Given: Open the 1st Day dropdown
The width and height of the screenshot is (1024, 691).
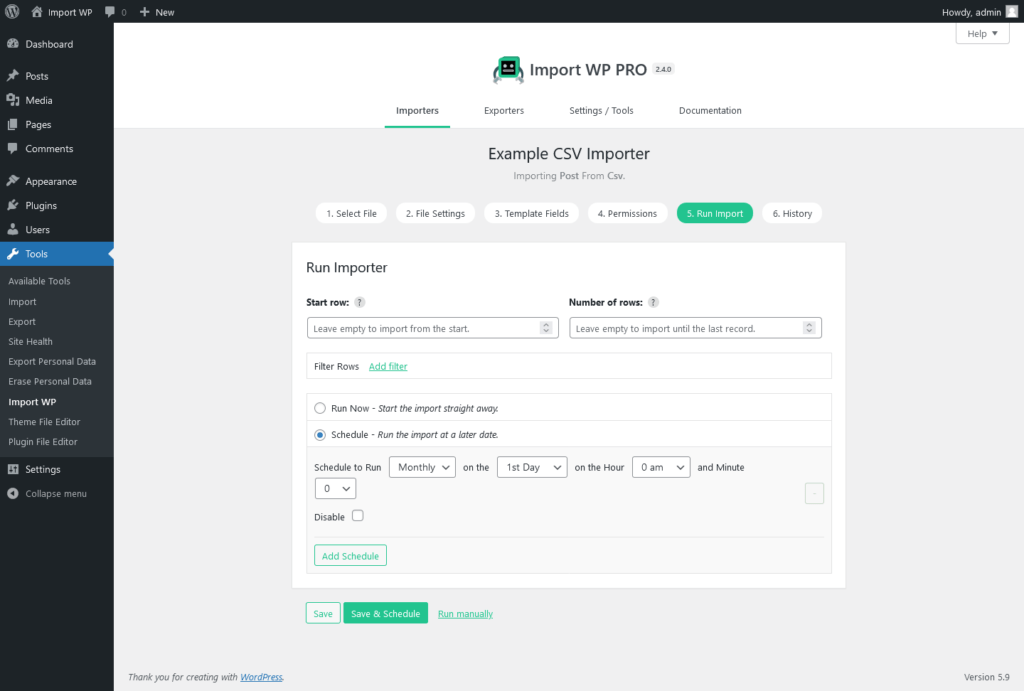Looking at the screenshot, I should 532,467.
